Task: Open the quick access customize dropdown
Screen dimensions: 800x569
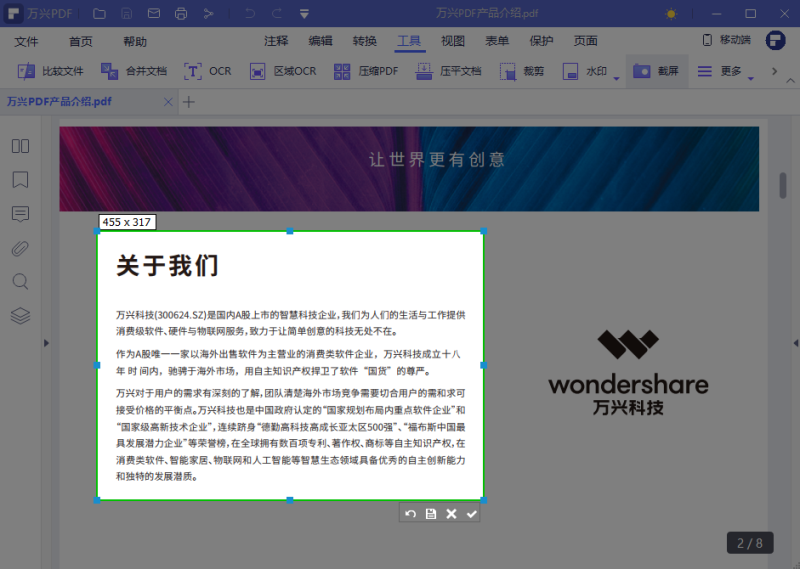Action: (304, 14)
